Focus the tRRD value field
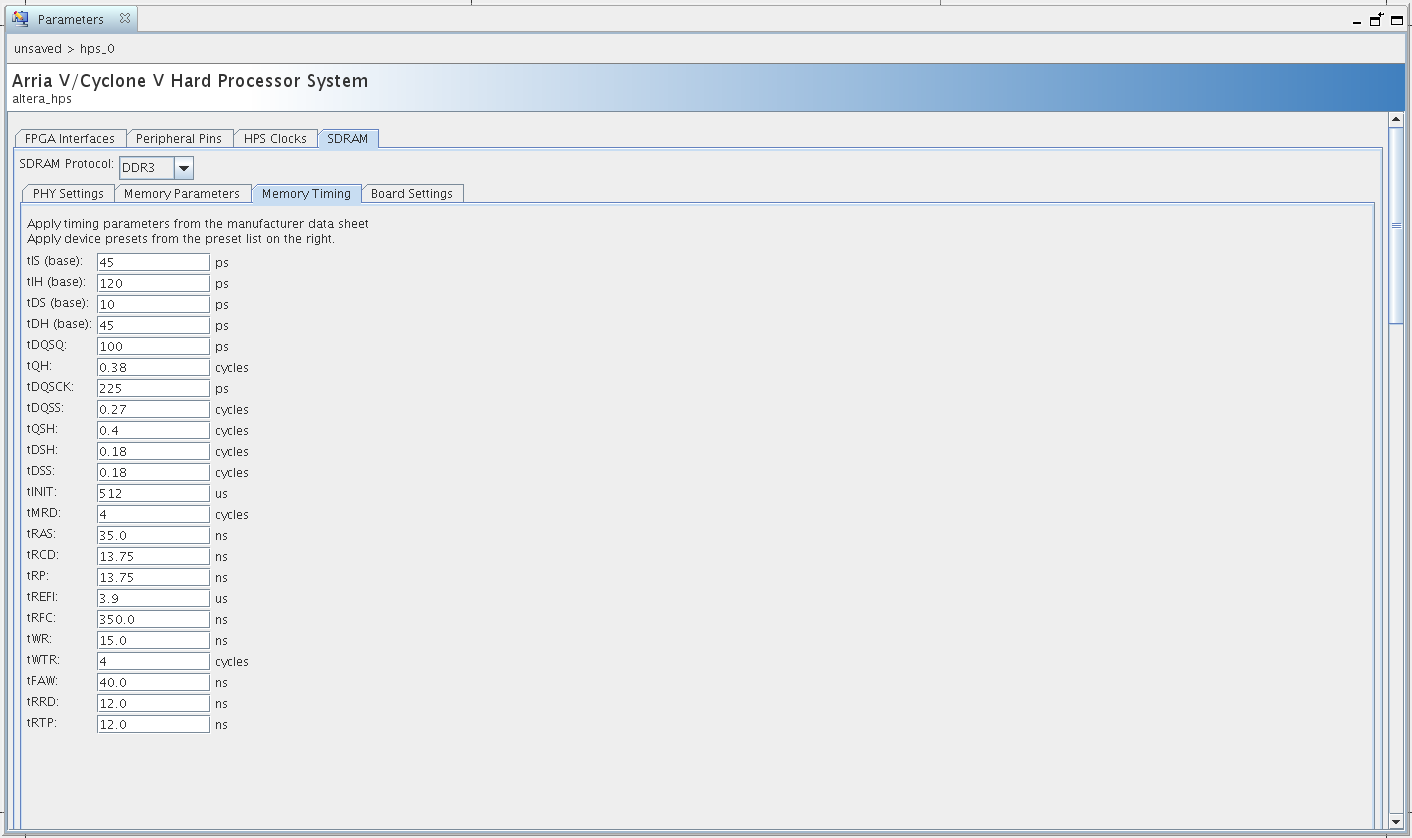Image resolution: width=1412 pixels, height=838 pixels. (x=153, y=703)
